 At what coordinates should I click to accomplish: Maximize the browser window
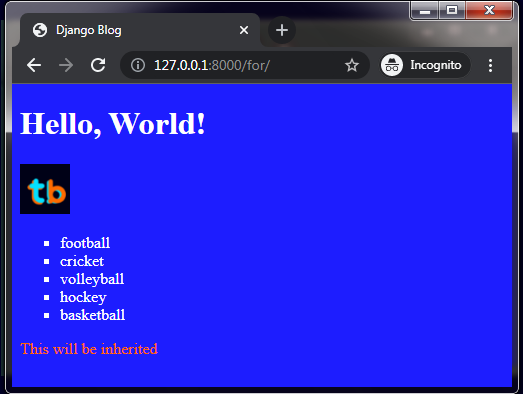click(x=452, y=10)
